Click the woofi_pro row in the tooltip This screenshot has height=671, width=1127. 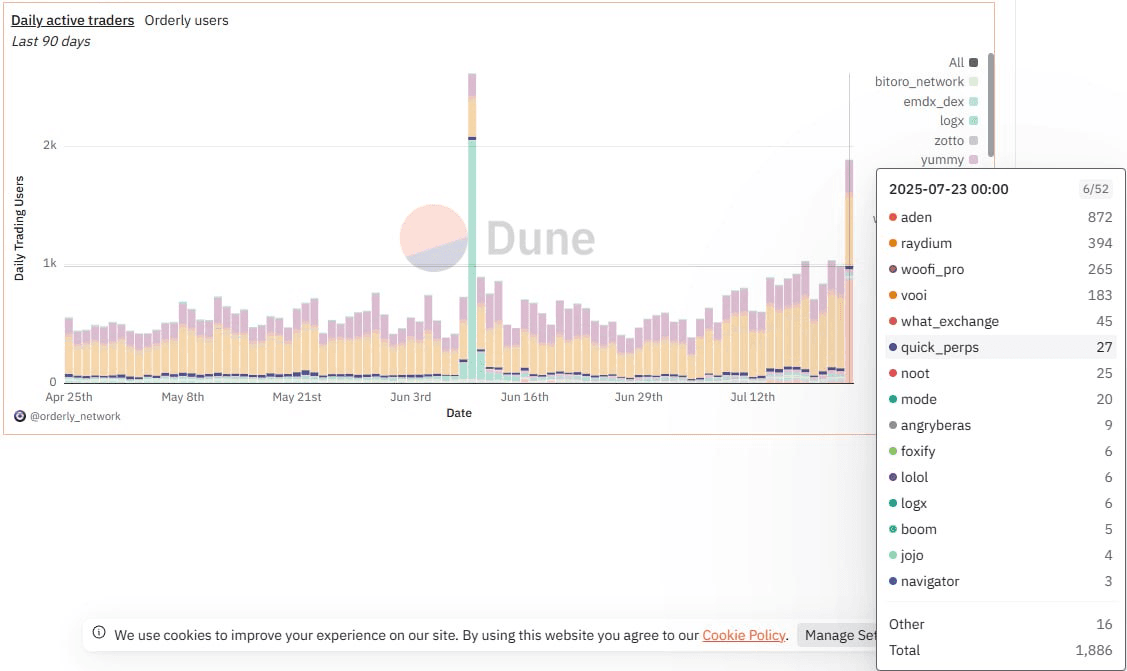point(1000,269)
